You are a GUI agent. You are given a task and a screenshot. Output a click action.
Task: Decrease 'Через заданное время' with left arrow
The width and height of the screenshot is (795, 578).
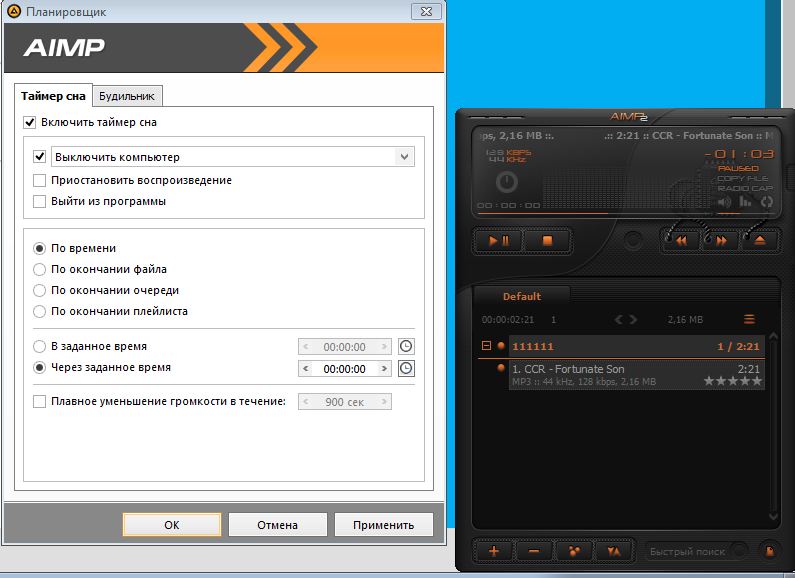click(305, 369)
